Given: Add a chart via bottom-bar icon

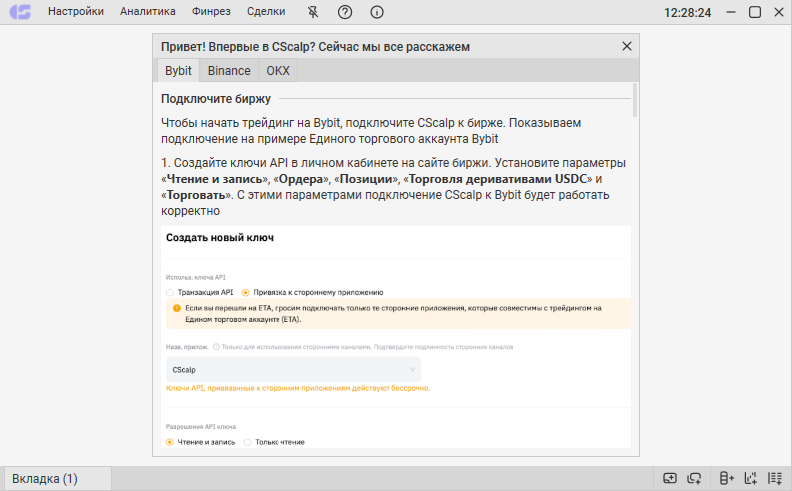Looking at the screenshot, I should pyautogui.click(x=751, y=478).
